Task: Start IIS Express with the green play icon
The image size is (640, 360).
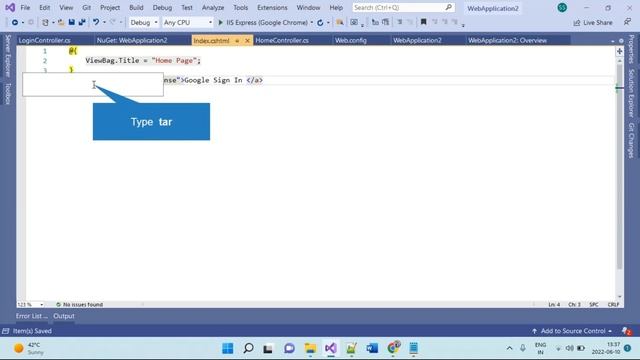Action: 220,22
